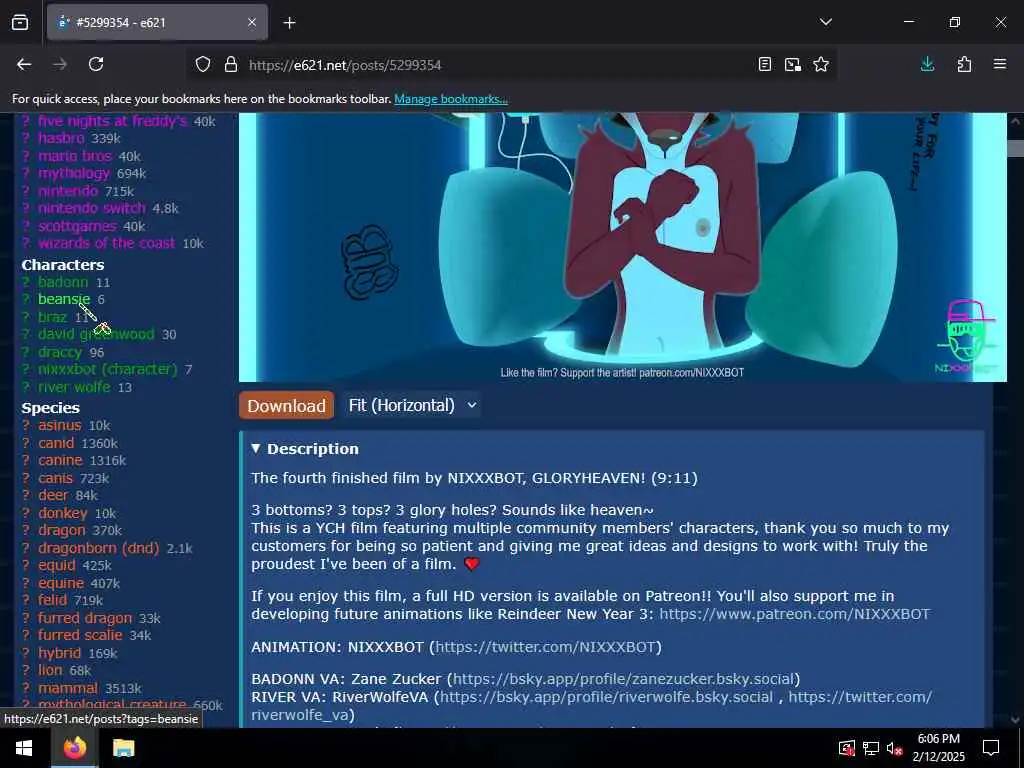This screenshot has height=768, width=1024.
Task: Open the mario bros tag
Action: coord(74,156)
